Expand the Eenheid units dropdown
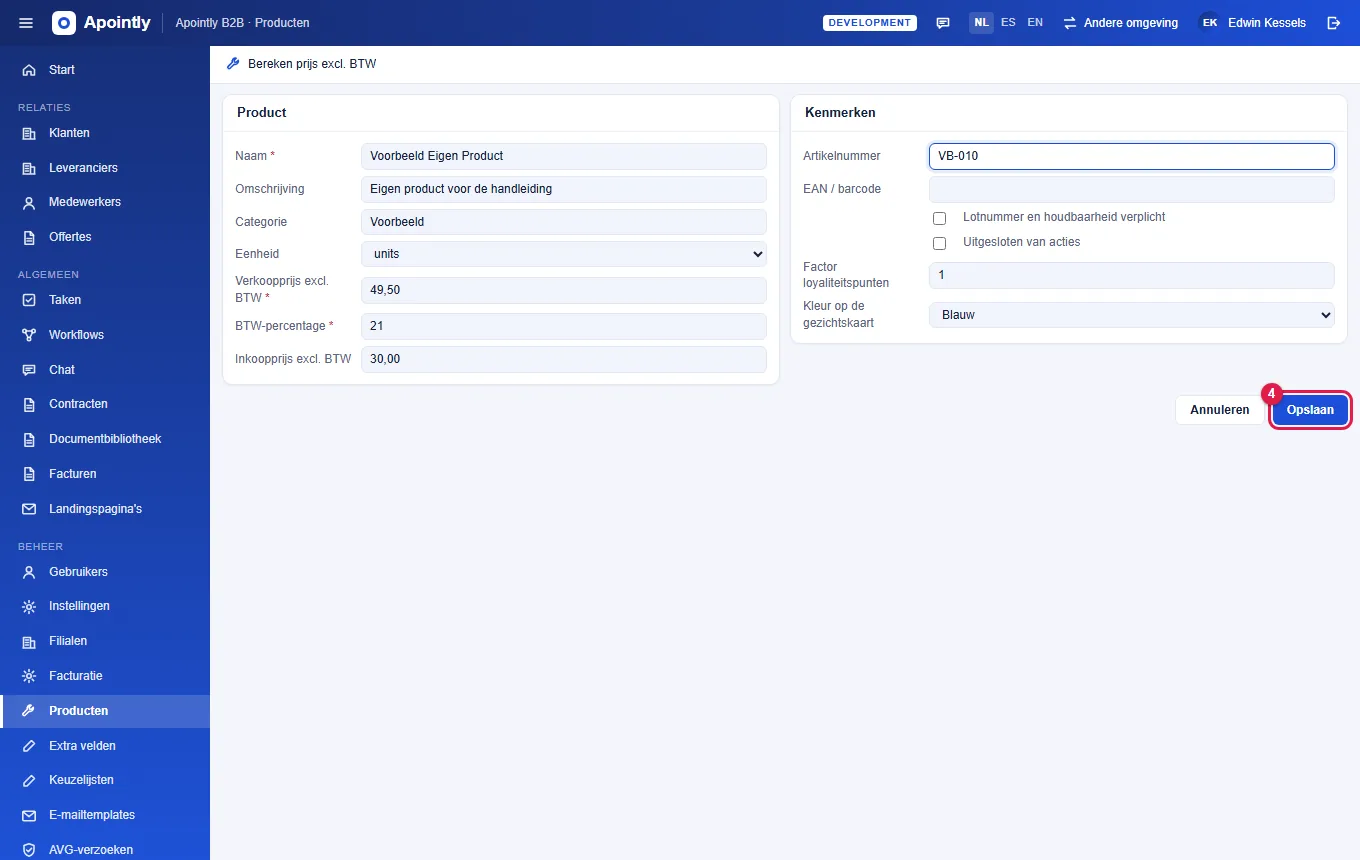 [x=563, y=254]
